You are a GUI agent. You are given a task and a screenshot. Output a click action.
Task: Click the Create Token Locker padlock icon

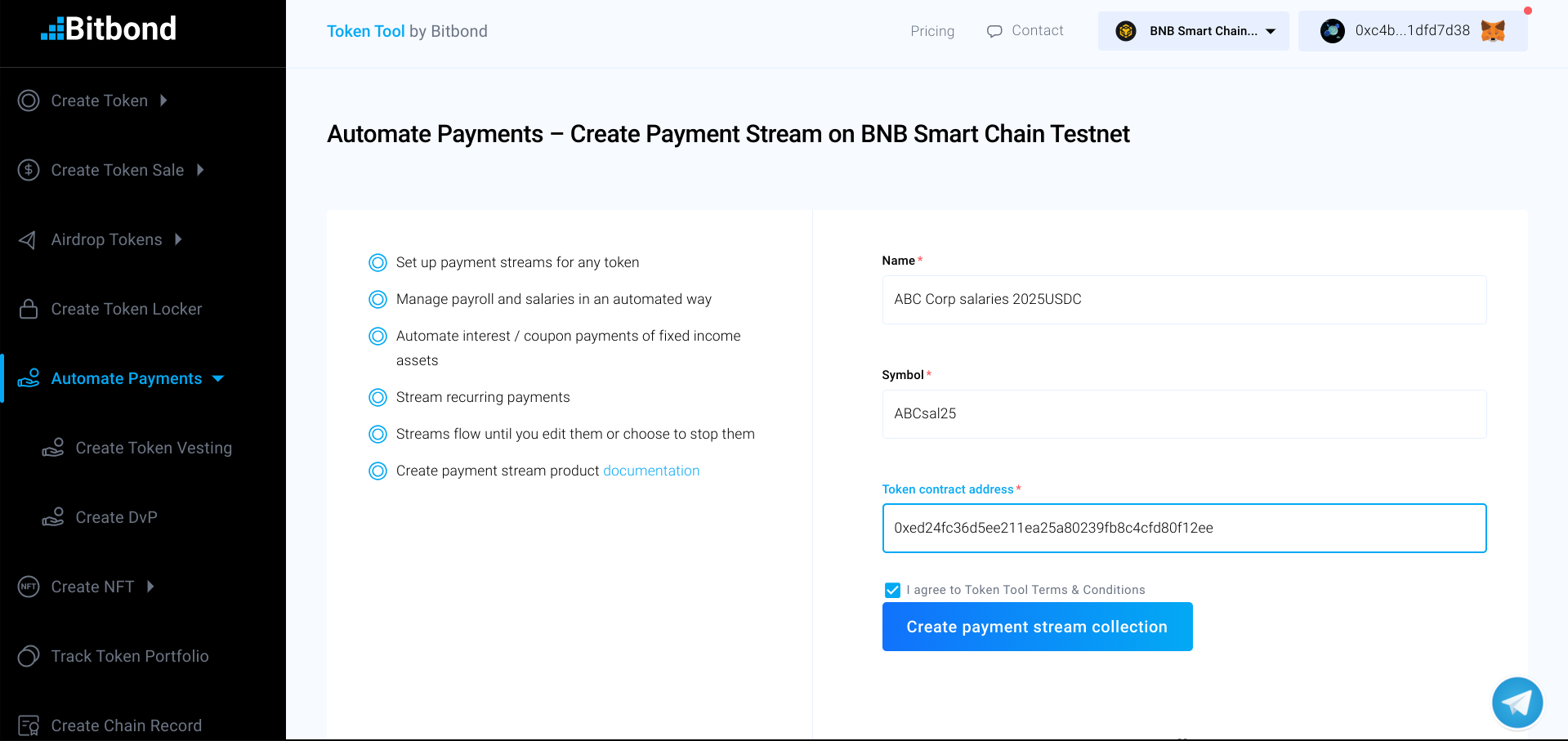[29, 309]
